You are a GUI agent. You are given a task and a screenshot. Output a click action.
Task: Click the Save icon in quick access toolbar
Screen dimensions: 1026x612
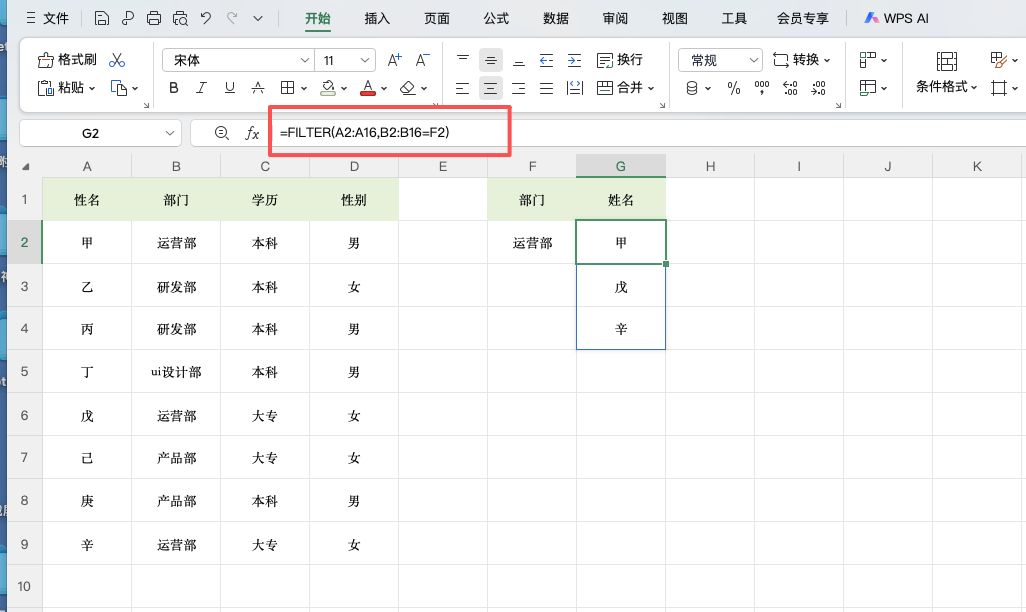[102, 18]
